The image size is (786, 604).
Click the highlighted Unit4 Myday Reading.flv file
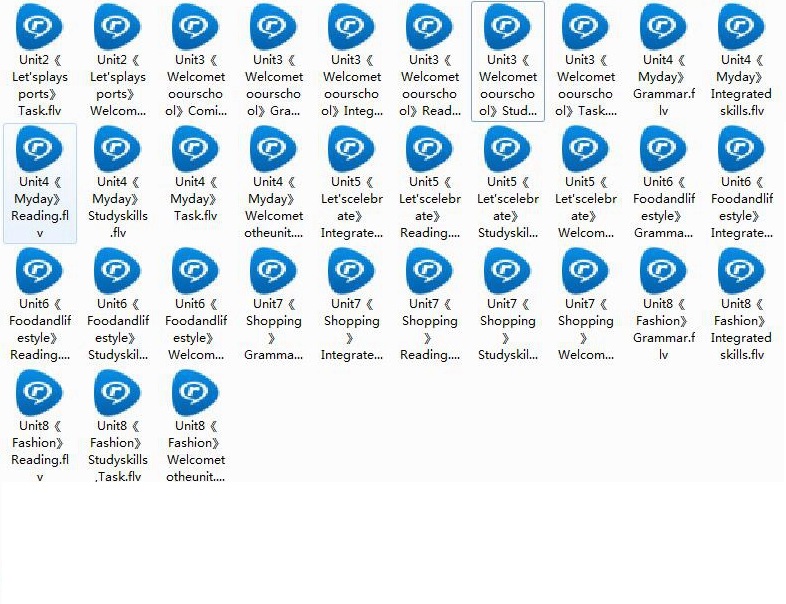pyautogui.click(x=40, y=152)
